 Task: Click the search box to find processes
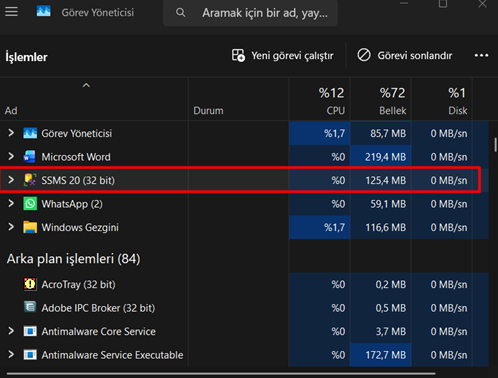250,13
